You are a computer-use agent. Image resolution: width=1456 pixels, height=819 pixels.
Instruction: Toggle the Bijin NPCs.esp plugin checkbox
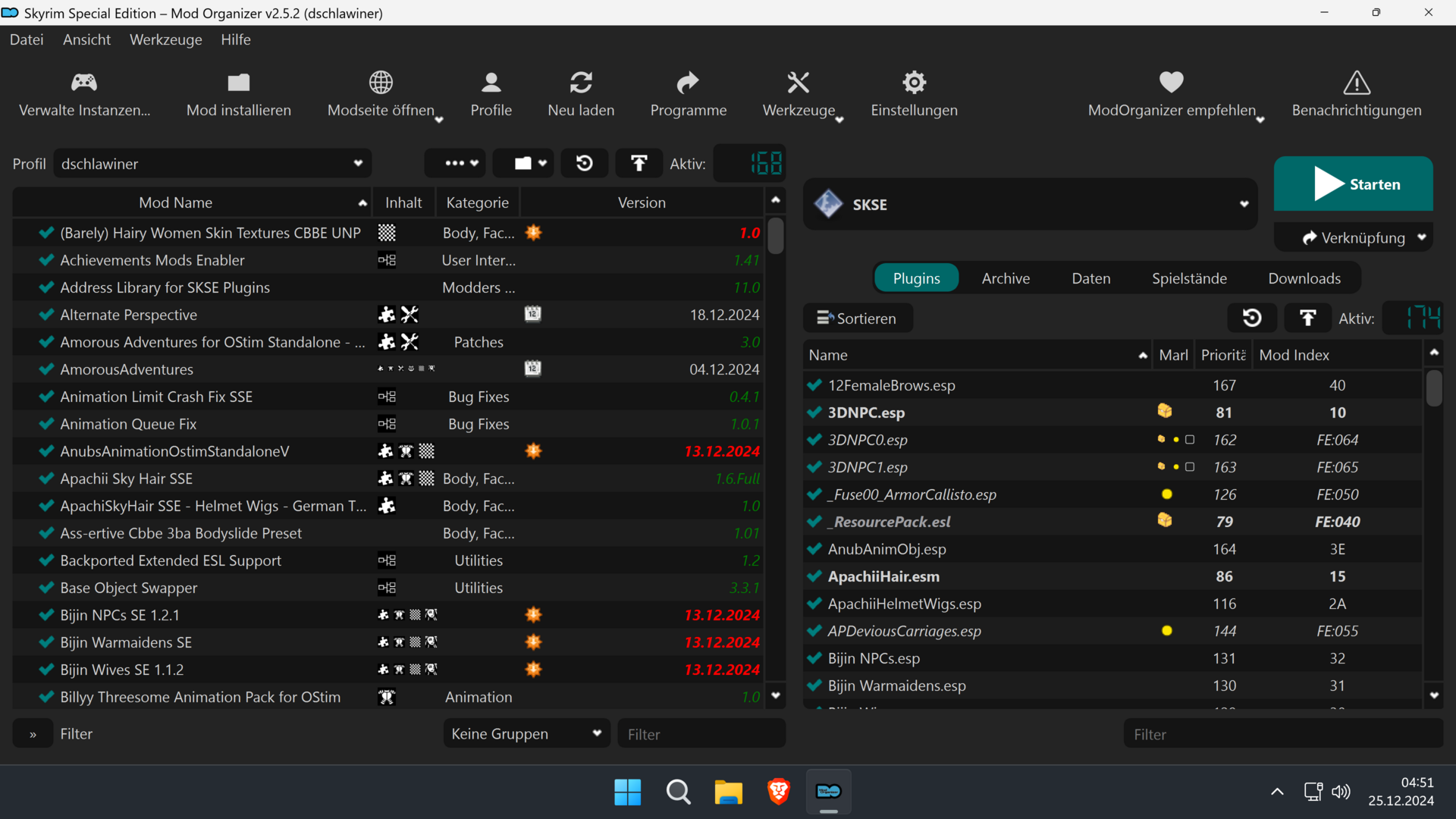[x=814, y=658]
